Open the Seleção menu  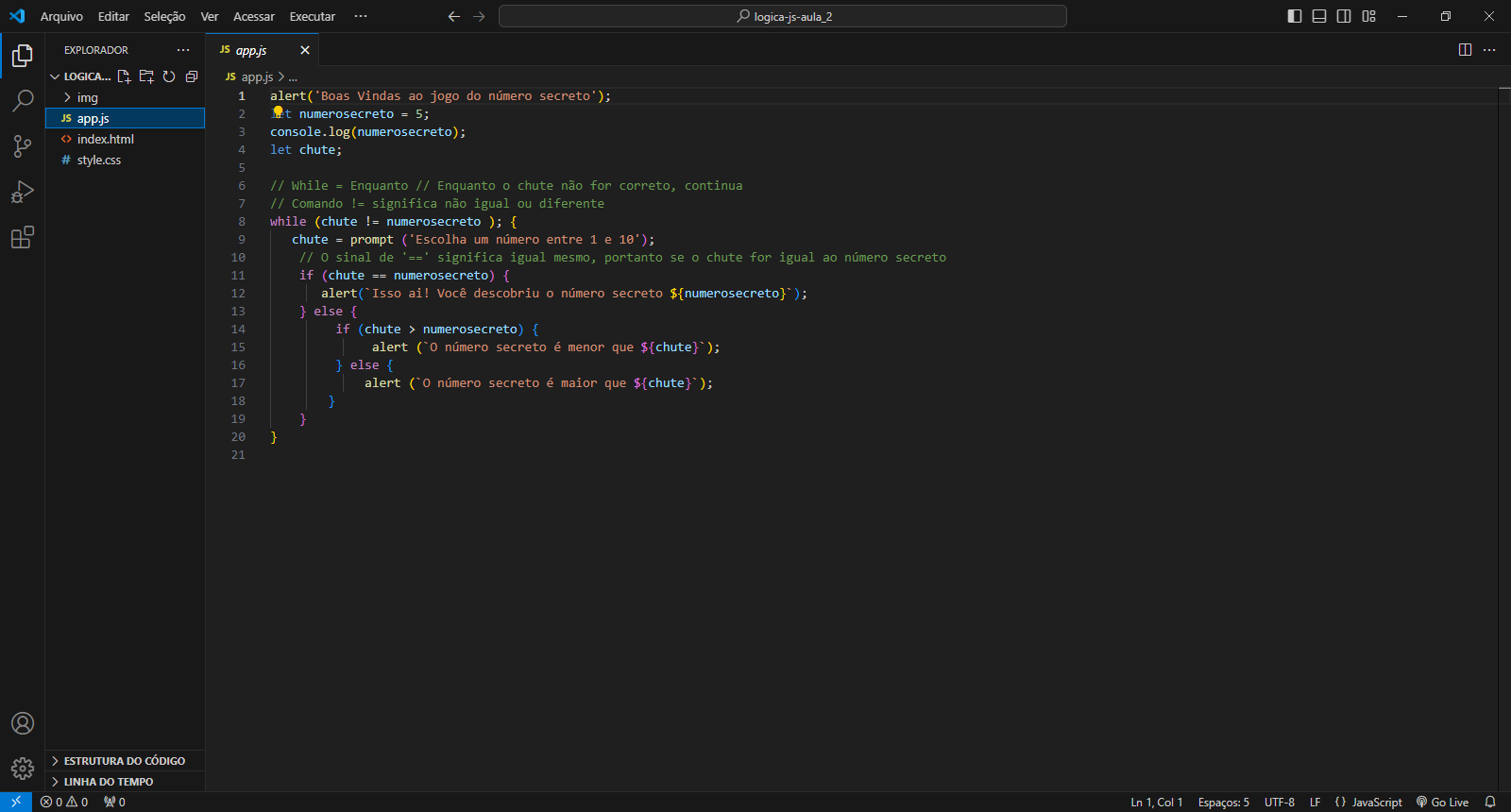(x=164, y=16)
